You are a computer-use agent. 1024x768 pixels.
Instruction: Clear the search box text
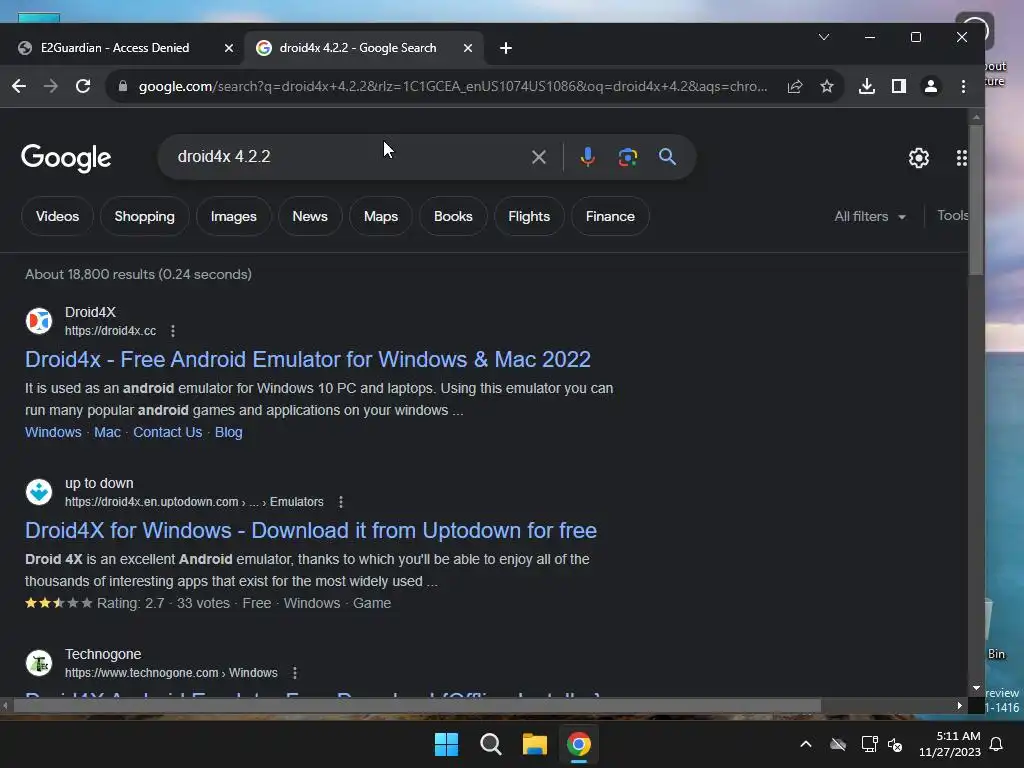[x=539, y=157]
